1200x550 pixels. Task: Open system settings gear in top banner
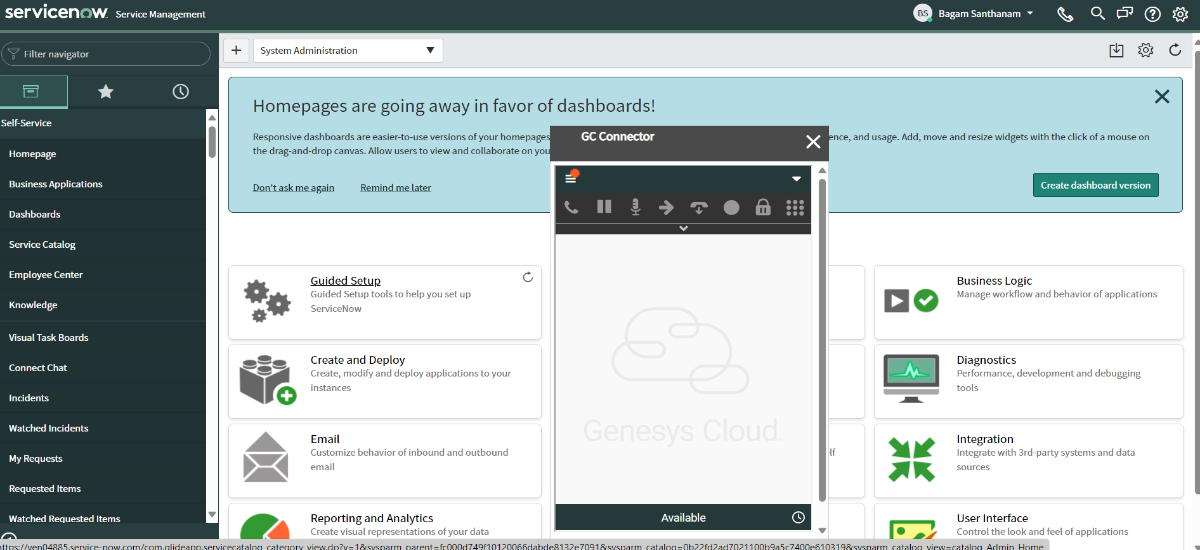tap(1180, 14)
